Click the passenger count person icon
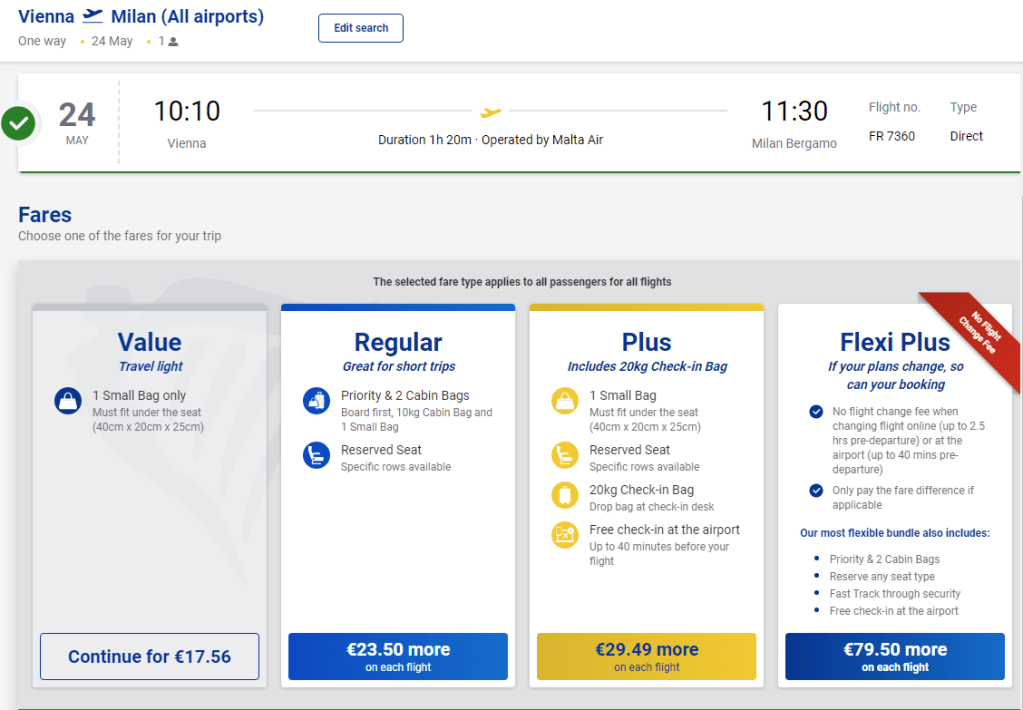This screenshot has height=710, width=1023. [x=173, y=42]
